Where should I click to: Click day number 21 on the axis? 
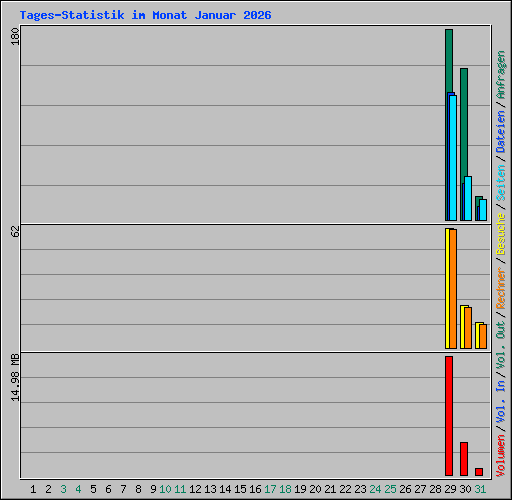coord(330,489)
